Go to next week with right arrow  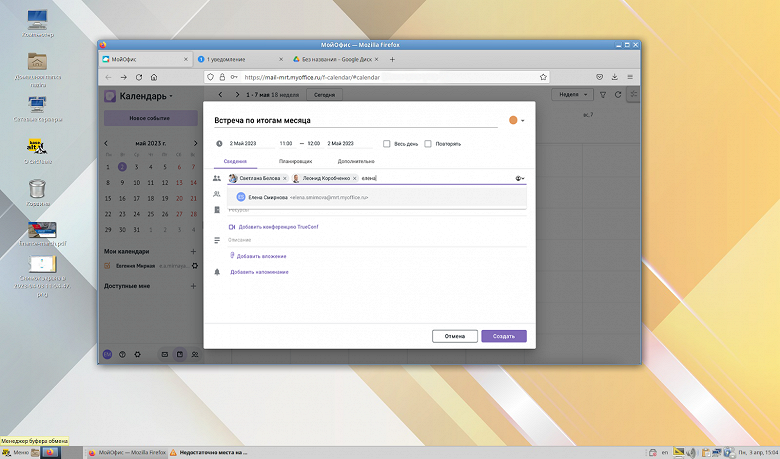tap(237, 95)
